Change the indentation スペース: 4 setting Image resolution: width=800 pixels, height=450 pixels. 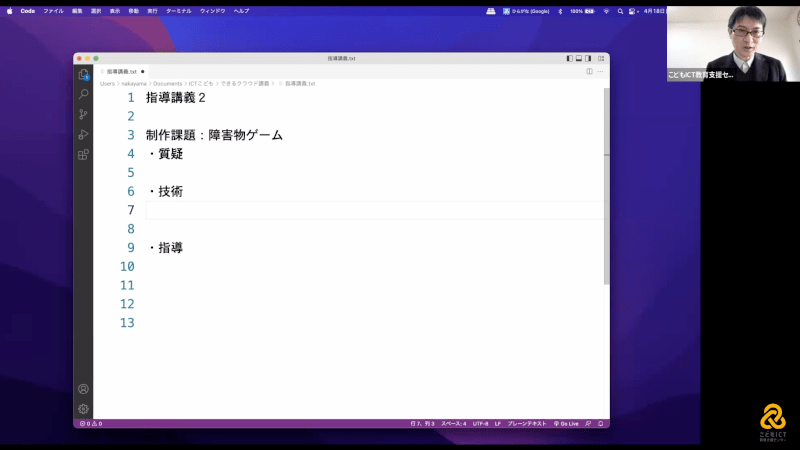tap(454, 423)
